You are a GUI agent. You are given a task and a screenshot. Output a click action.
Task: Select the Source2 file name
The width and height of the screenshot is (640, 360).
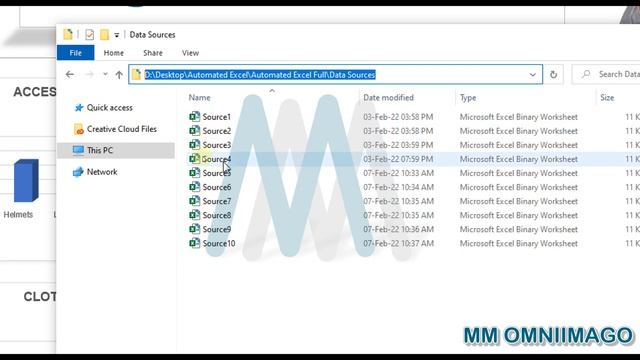pyautogui.click(x=216, y=131)
